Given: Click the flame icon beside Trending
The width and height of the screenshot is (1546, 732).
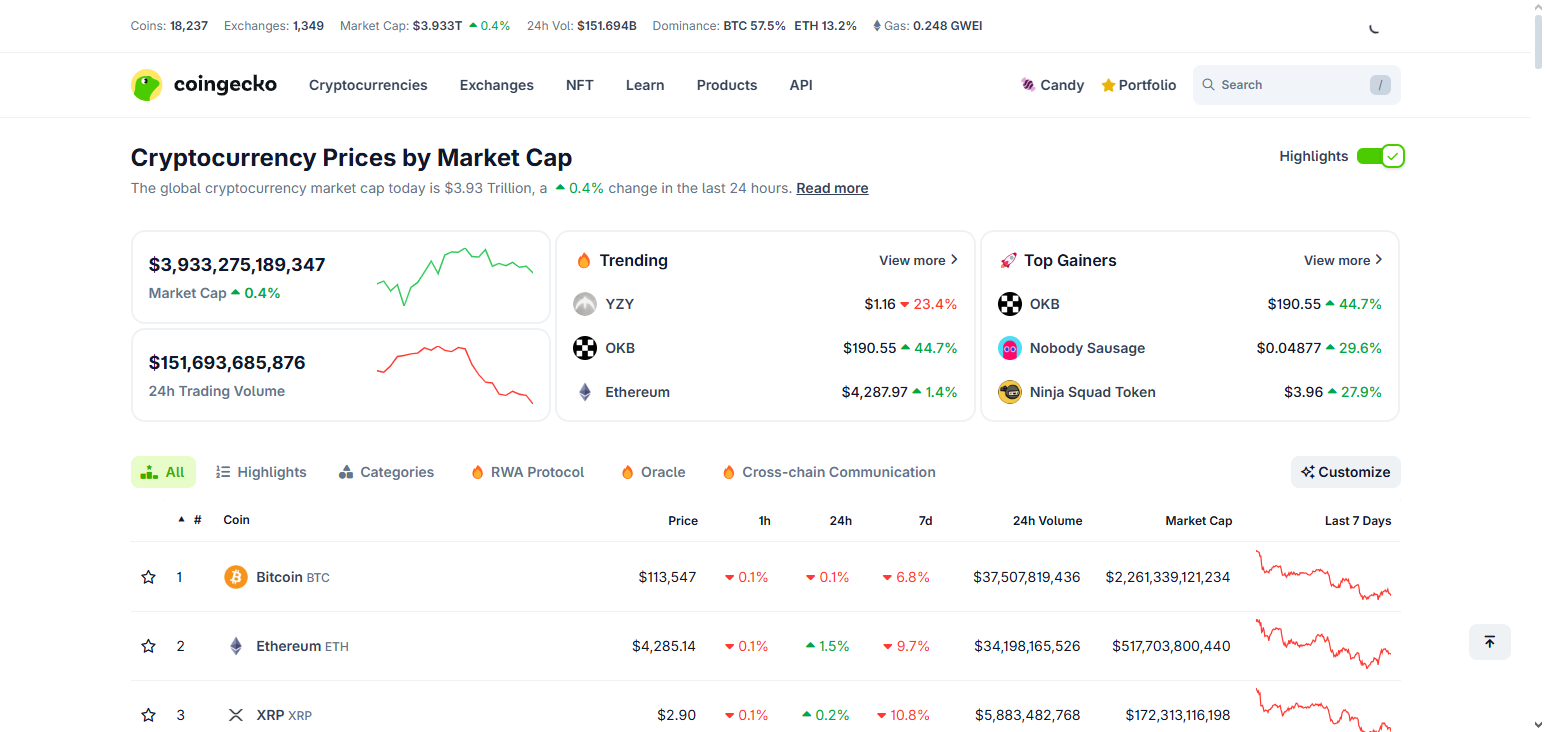Looking at the screenshot, I should point(584,260).
